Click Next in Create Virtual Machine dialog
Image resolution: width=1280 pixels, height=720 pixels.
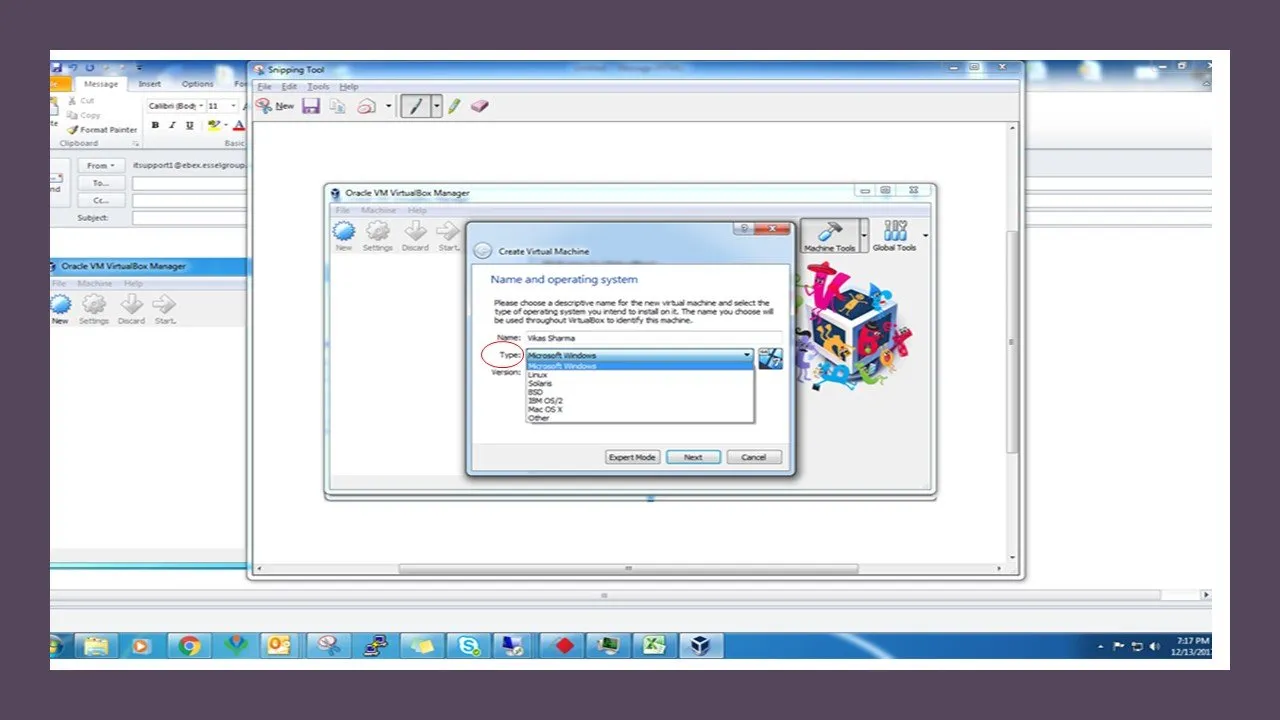(693, 457)
